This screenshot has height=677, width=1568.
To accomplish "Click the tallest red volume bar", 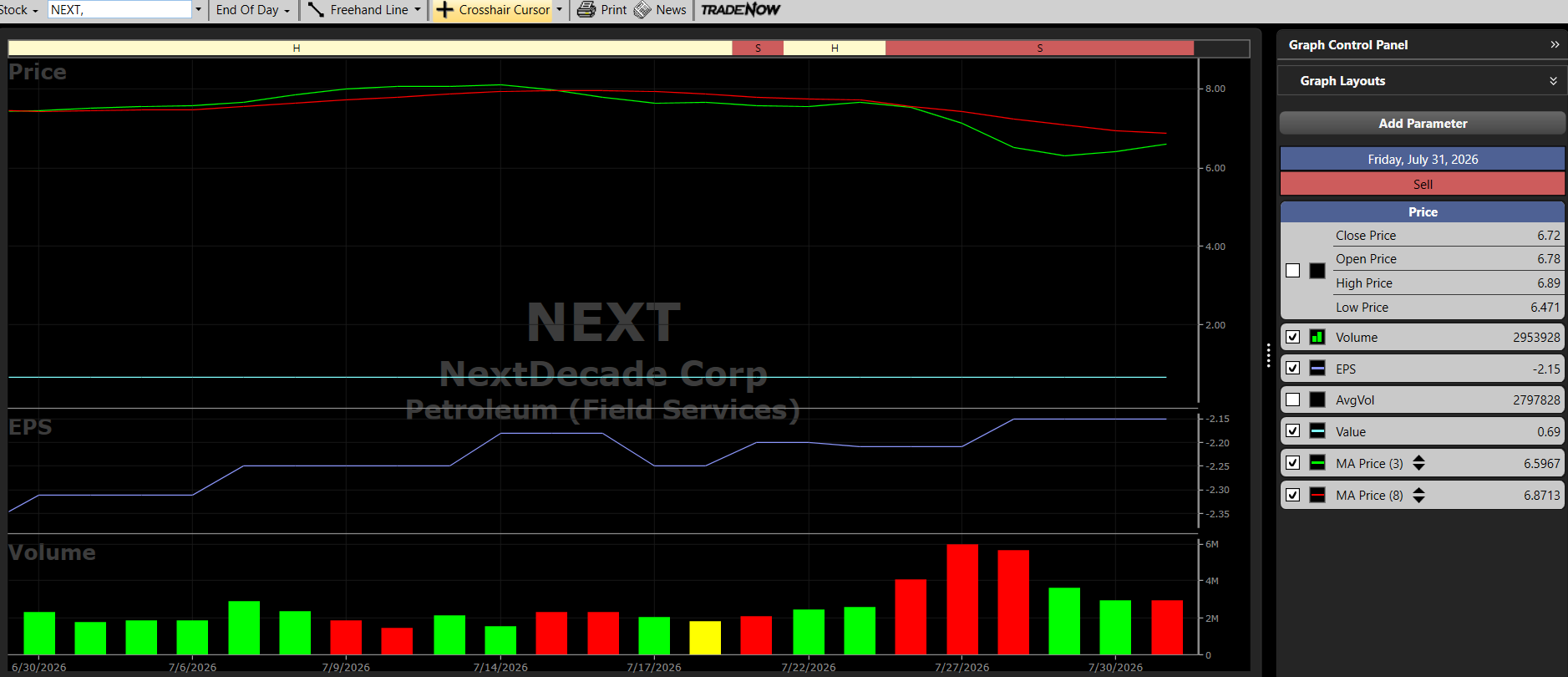I will 962,599.
